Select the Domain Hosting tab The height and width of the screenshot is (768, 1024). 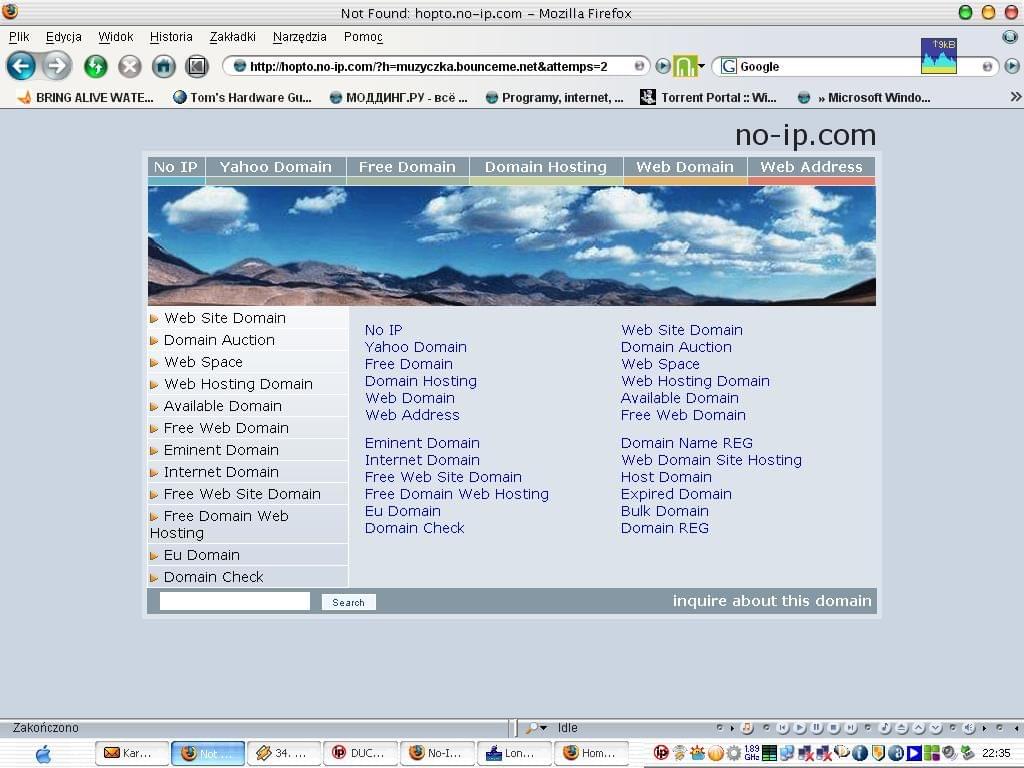click(x=546, y=167)
